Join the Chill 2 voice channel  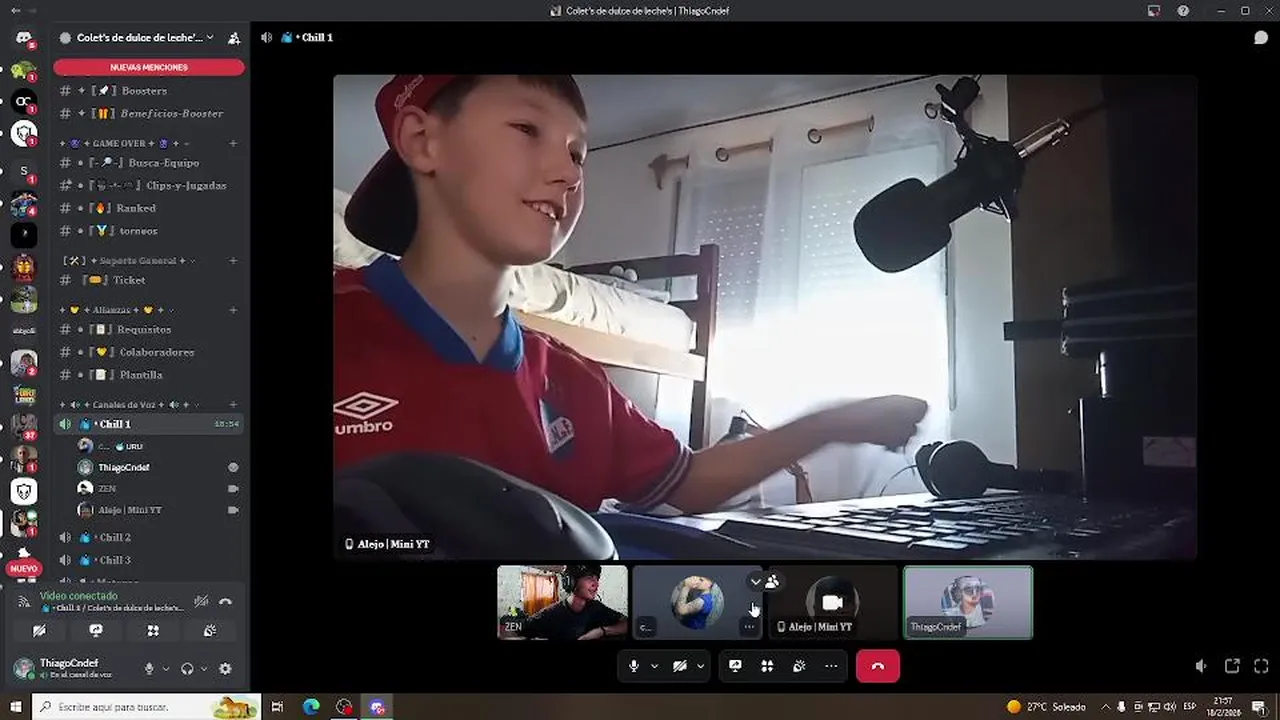[x=149, y=538]
